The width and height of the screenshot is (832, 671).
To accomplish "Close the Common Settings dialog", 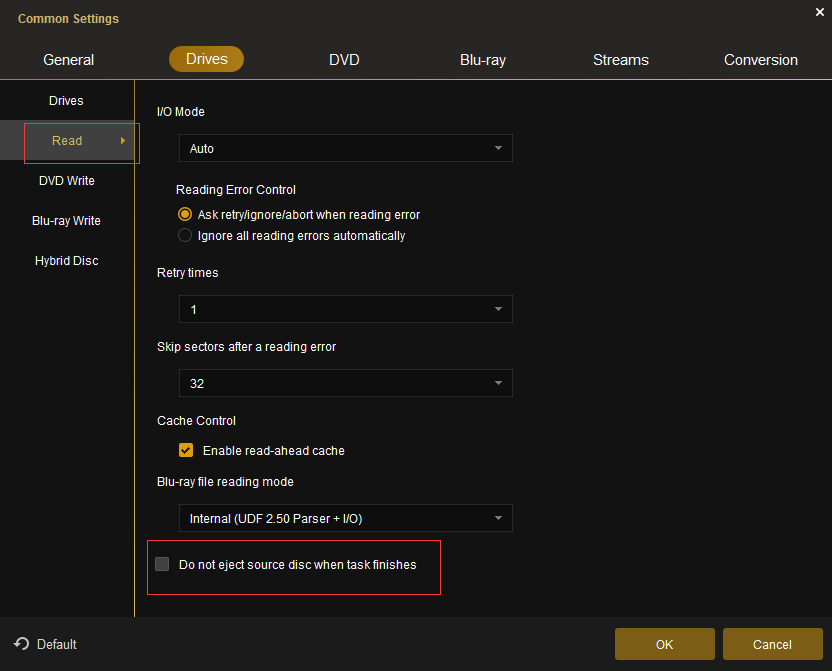I will (x=819, y=11).
